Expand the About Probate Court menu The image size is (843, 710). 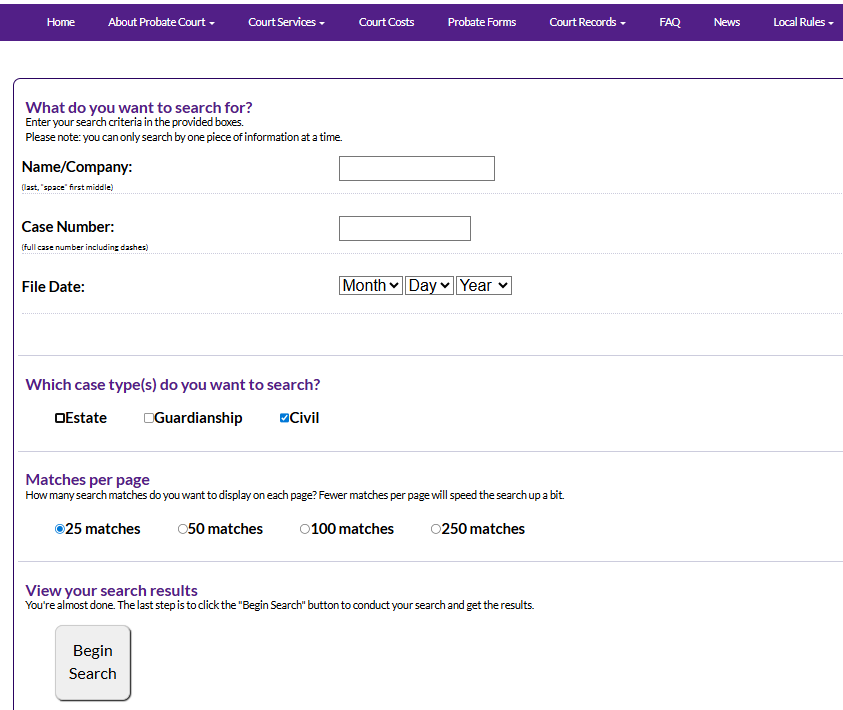pos(161,22)
